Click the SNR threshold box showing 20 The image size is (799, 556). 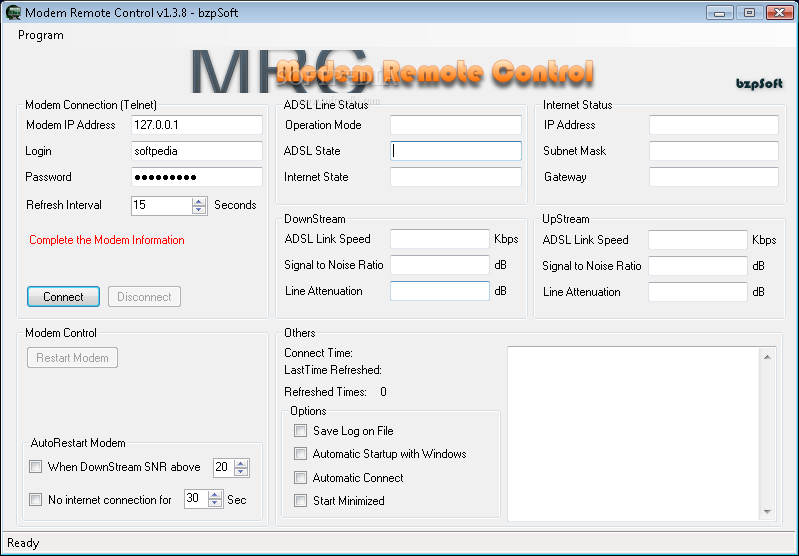tap(224, 467)
